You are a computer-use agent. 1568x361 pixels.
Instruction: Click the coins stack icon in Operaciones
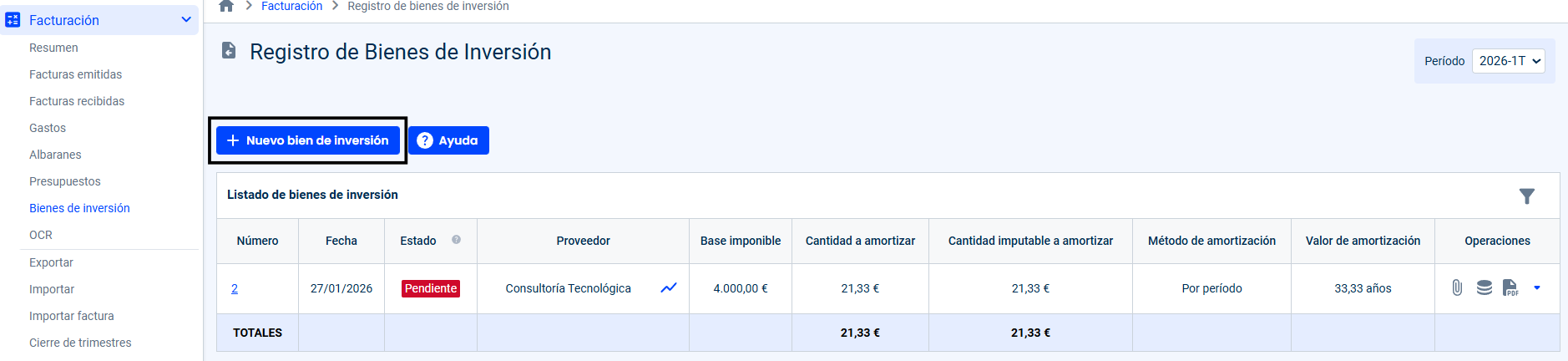(1484, 287)
